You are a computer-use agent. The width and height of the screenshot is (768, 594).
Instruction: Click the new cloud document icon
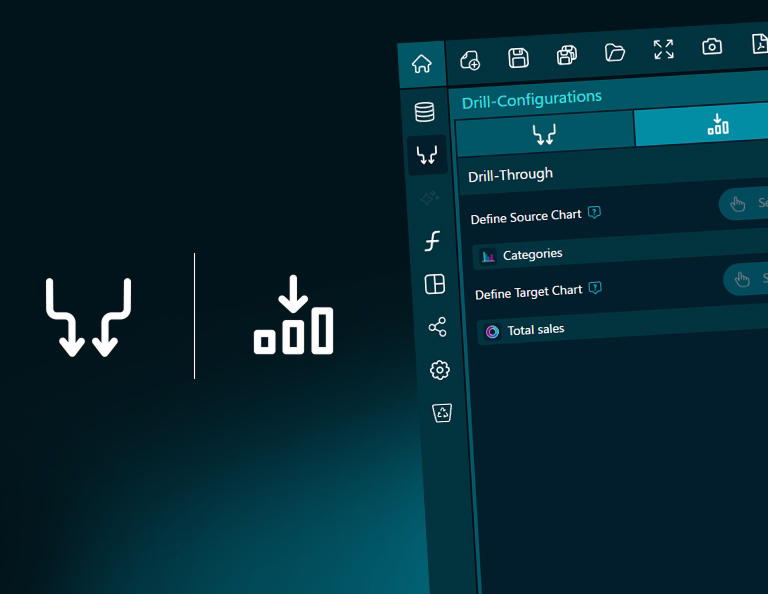click(470, 60)
